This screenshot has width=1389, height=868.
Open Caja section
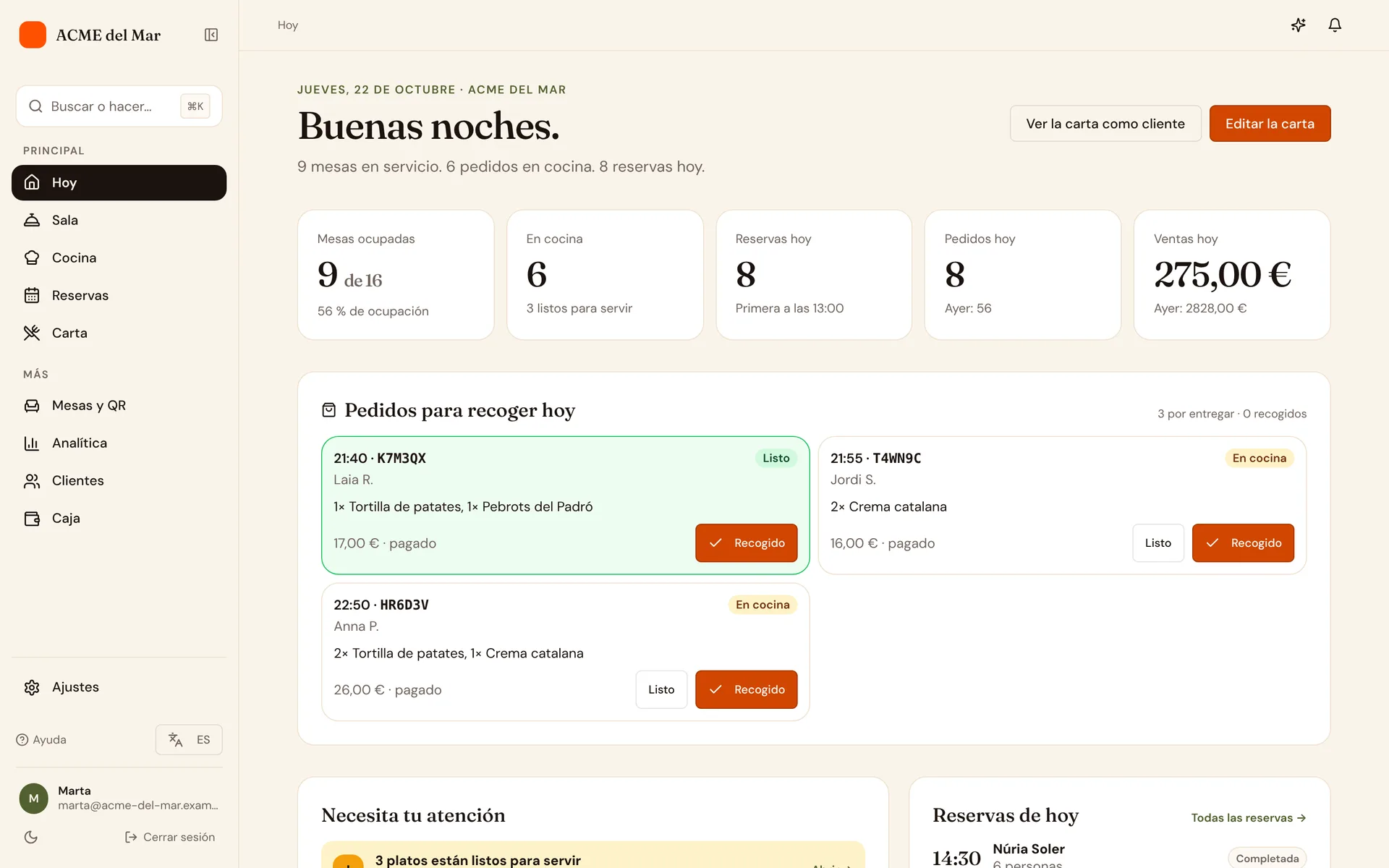pos(119,518)
